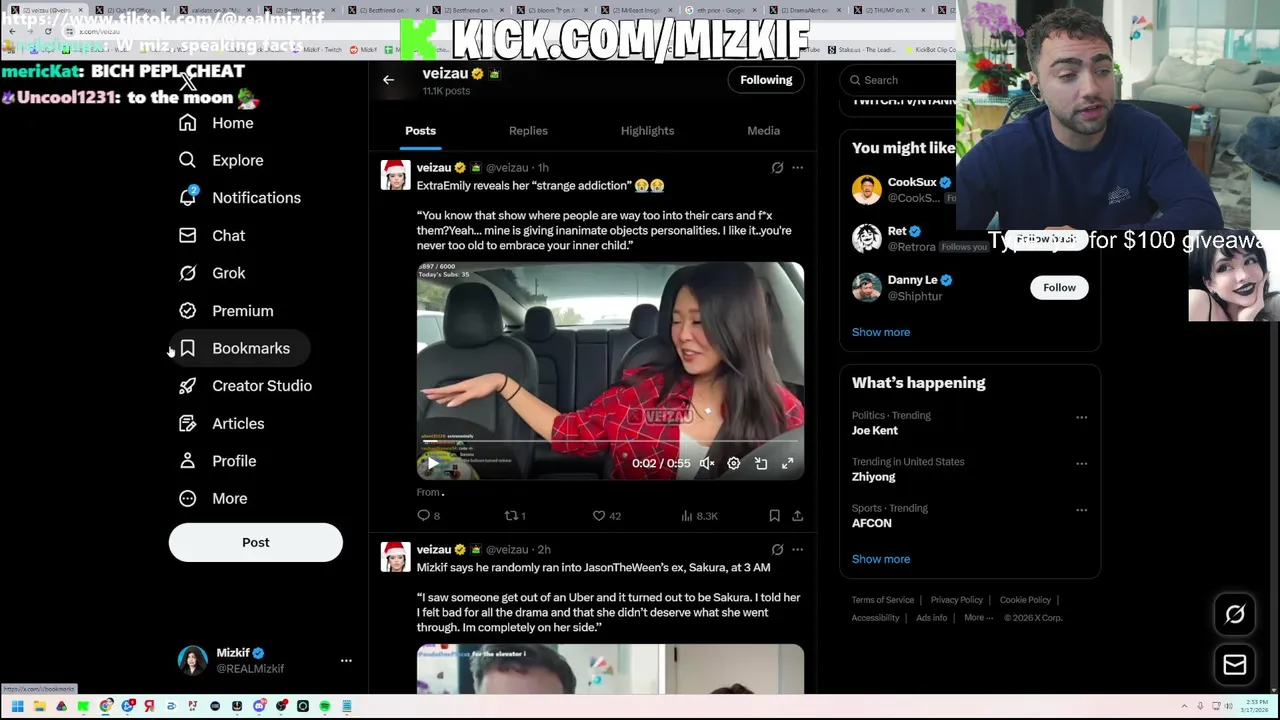Show more trends under What's happening
Image resolution: width=1280 pixels, height=720 pixels.
click(x=881, y=559)
